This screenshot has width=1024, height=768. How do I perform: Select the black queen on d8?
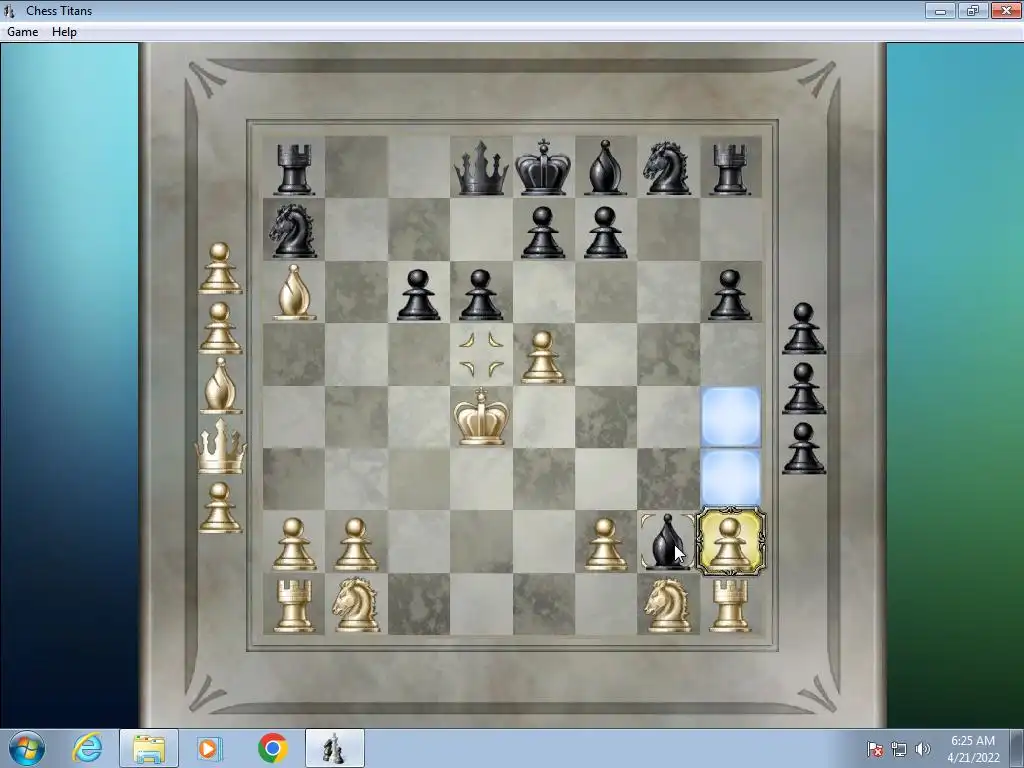tap(481, 169)
